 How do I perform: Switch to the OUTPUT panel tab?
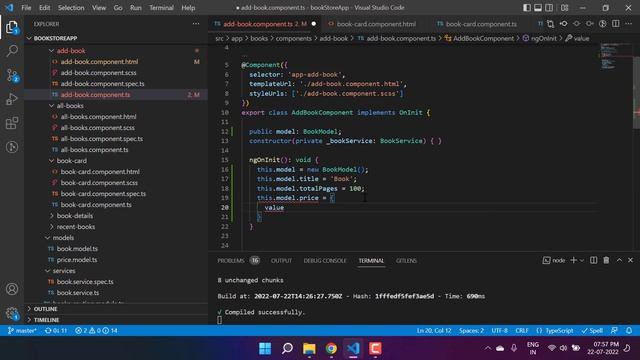[281, 260]
